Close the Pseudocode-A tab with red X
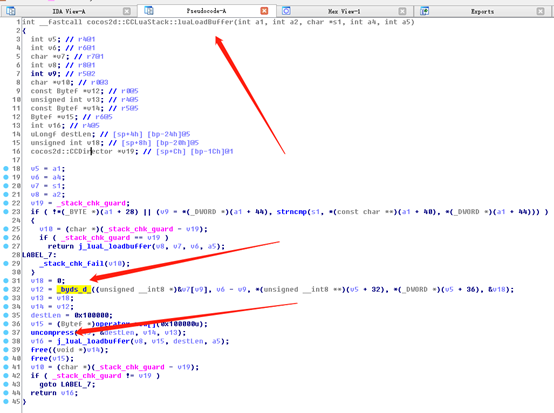554x413 pixels. click(264, 11)
